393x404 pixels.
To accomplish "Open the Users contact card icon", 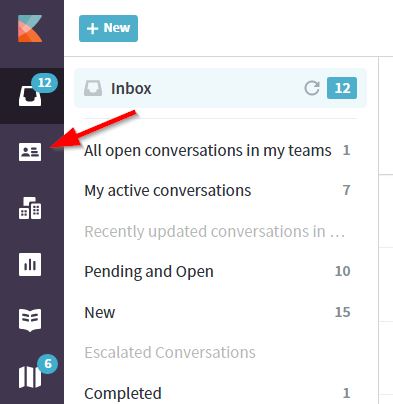I will coord(30,152).
